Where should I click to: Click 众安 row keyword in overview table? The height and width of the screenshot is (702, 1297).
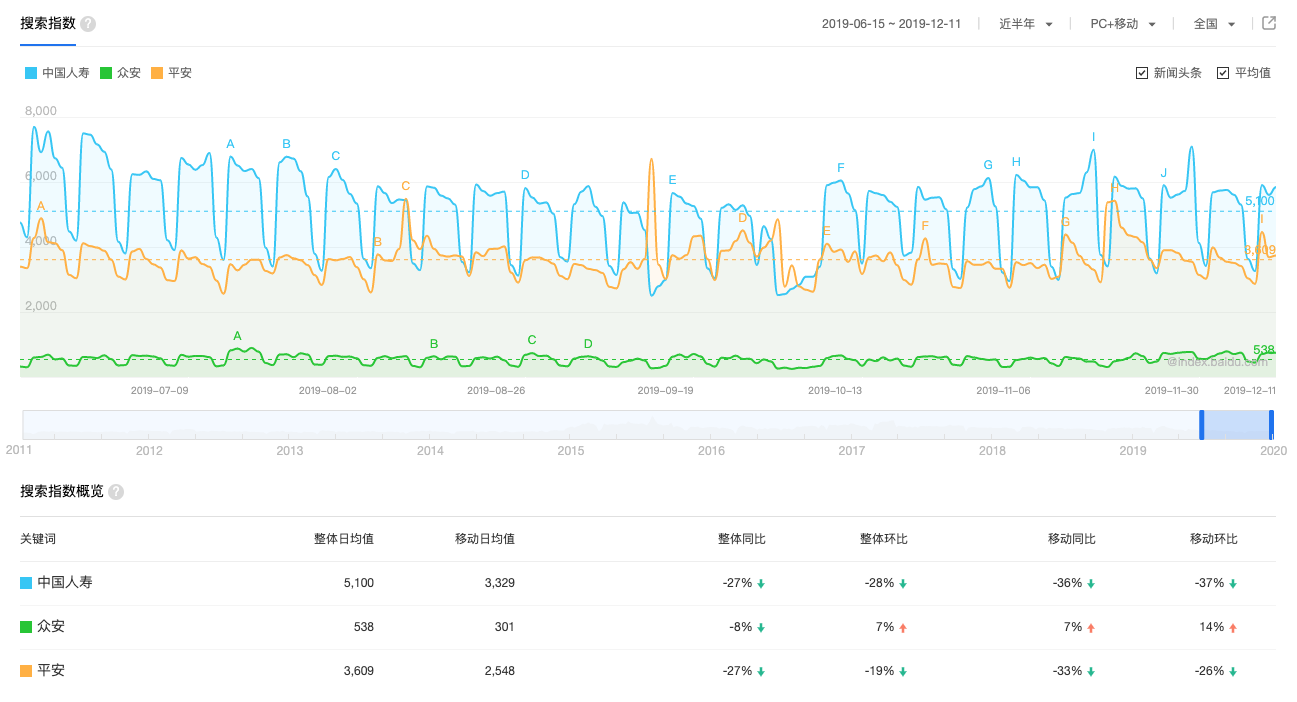coord(51,627)
